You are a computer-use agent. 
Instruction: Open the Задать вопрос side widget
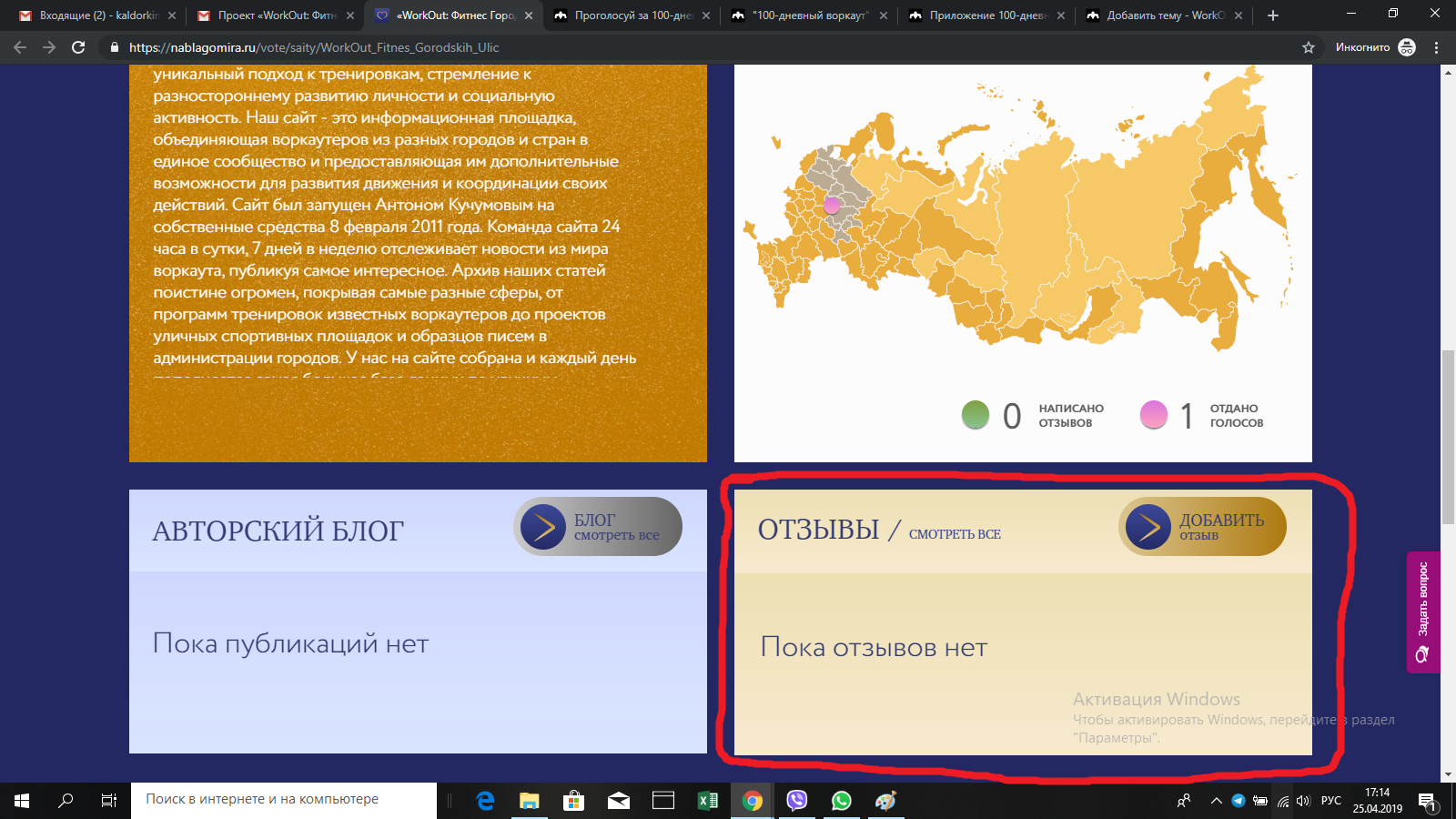[x=1422, y=612]
